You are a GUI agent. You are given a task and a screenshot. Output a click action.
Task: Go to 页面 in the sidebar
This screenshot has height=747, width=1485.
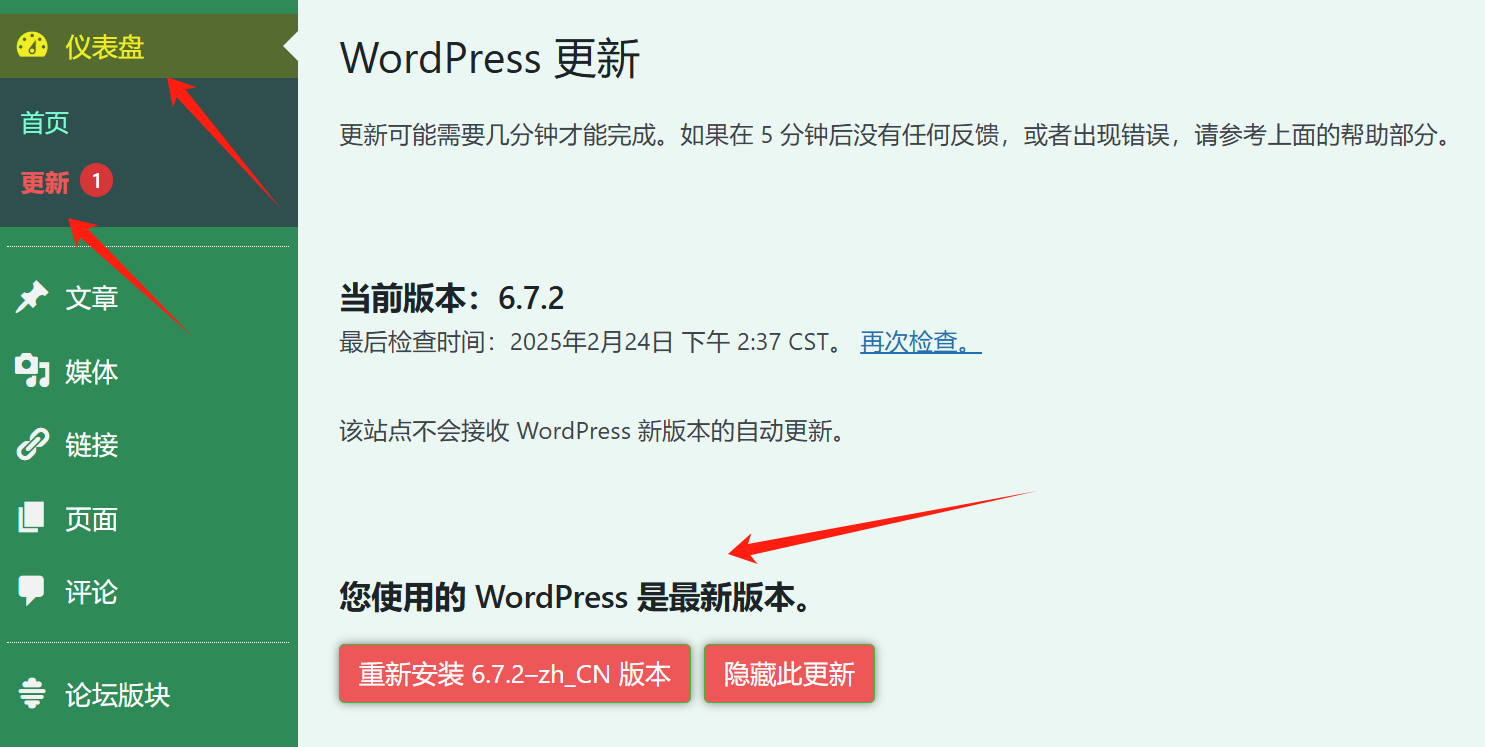[93, 518]
